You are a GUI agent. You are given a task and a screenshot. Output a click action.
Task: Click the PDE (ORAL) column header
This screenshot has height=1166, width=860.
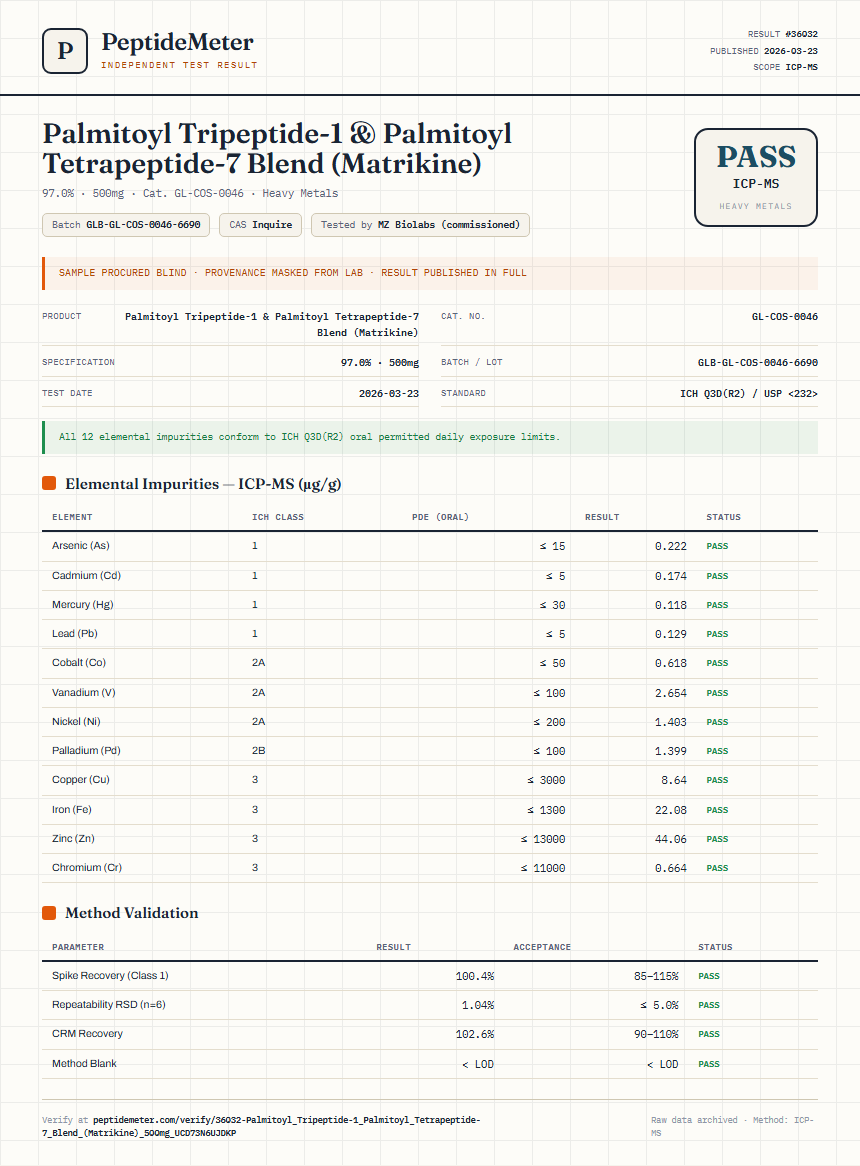point(441,517)
